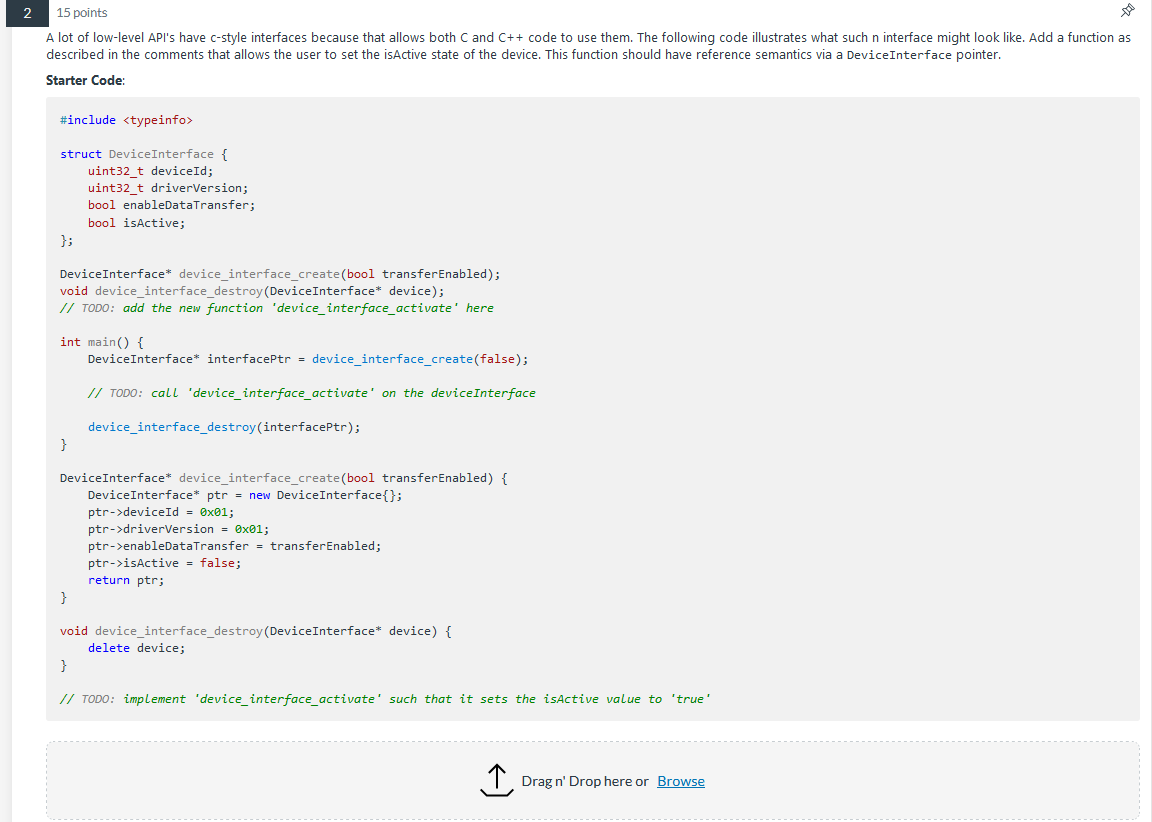Click the 'int main() {' line
The width and height of the screenshot is (1152, 822).
tap(102, 342)
